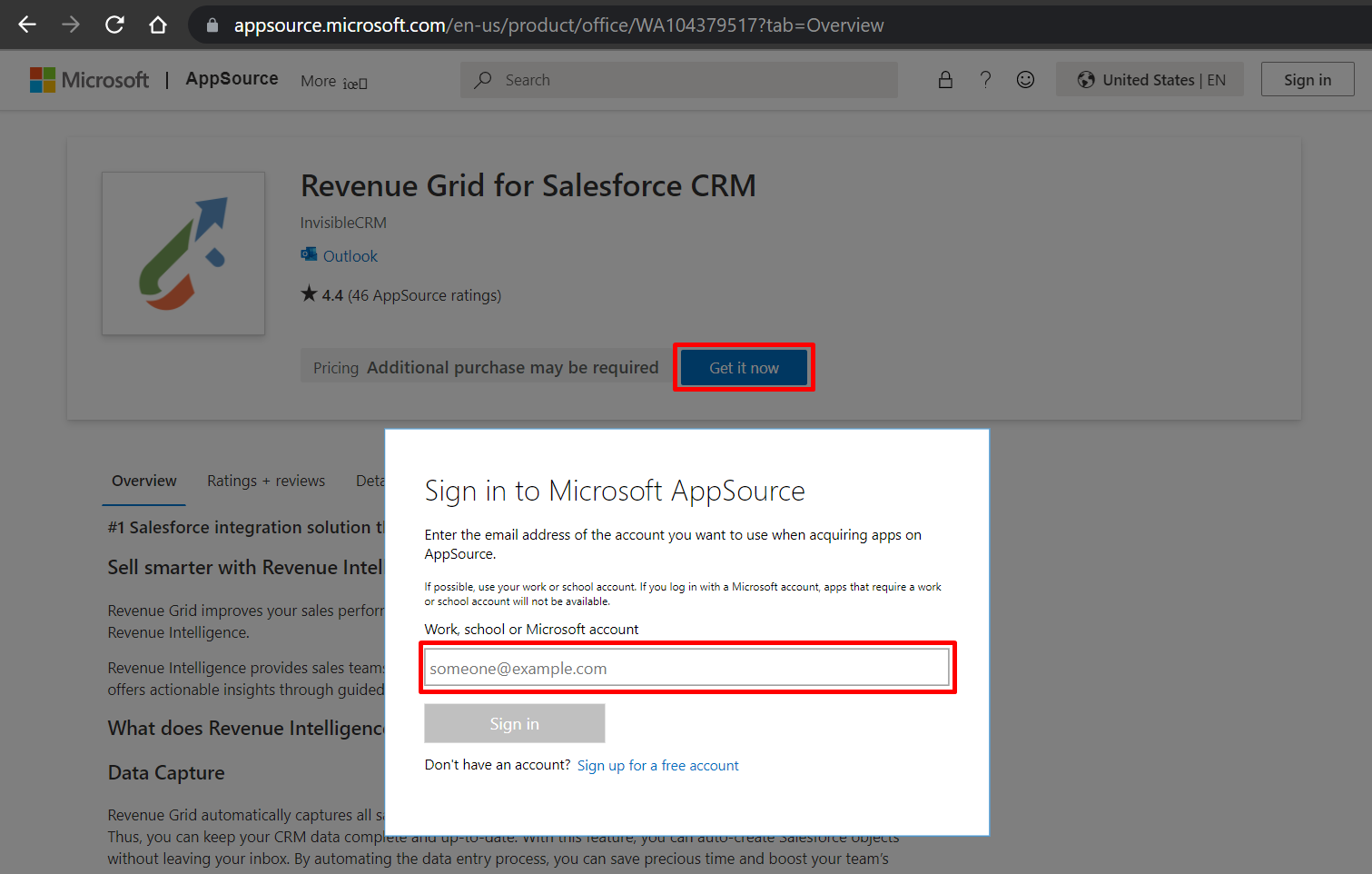
Task: Switch to Ratings + reviews tab
Action: (x=266, y=482)
